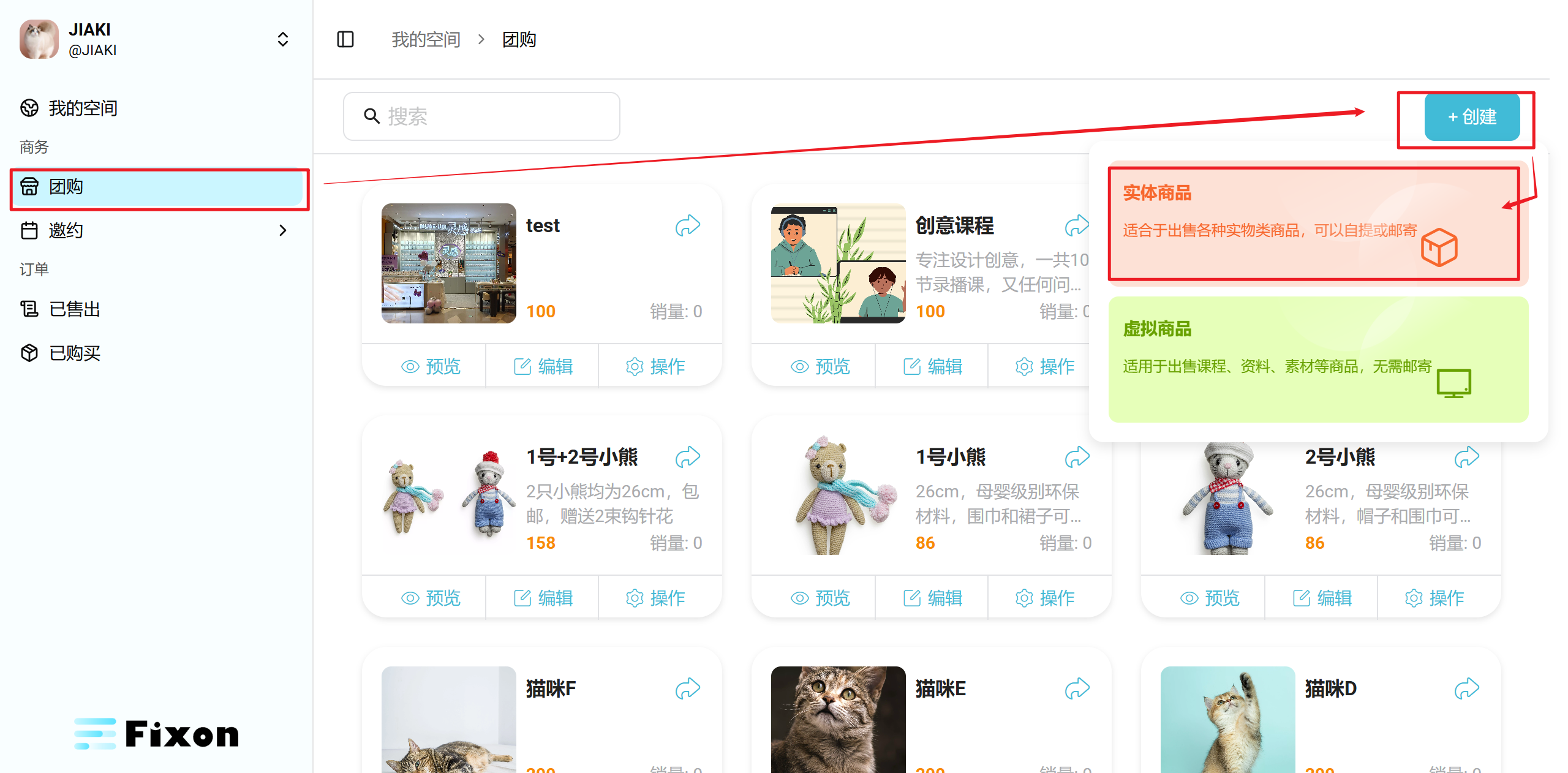Screen dimensions: 1568x773
Task: Go to 我的空间 breadcrumb link
Action: pos(426,40)
